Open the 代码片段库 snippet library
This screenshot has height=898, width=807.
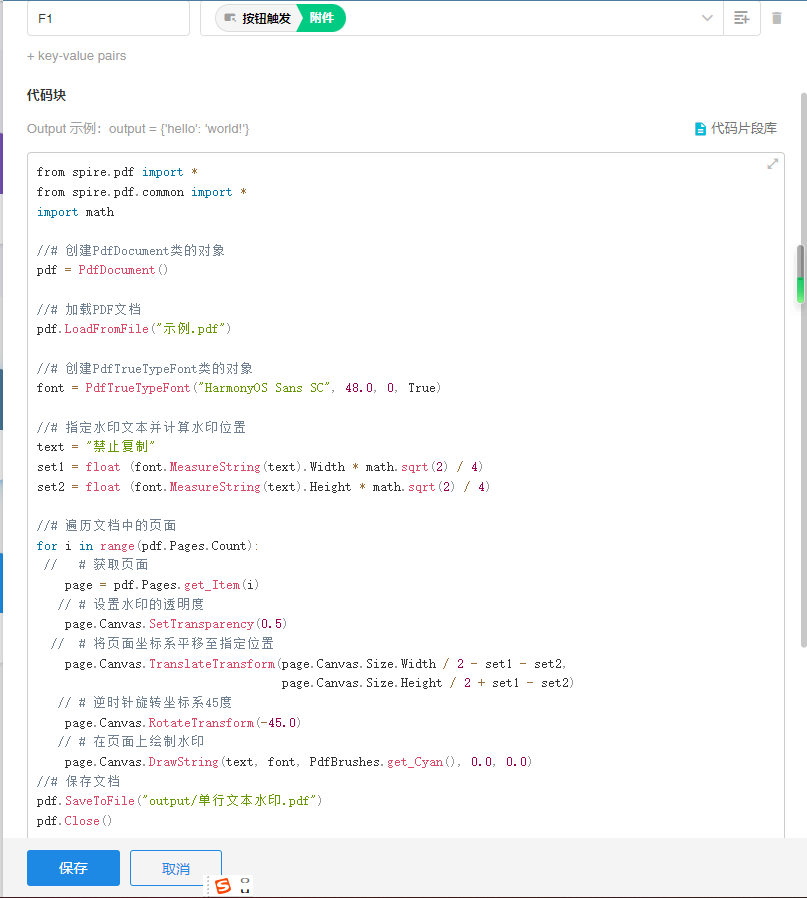[743, 129]
